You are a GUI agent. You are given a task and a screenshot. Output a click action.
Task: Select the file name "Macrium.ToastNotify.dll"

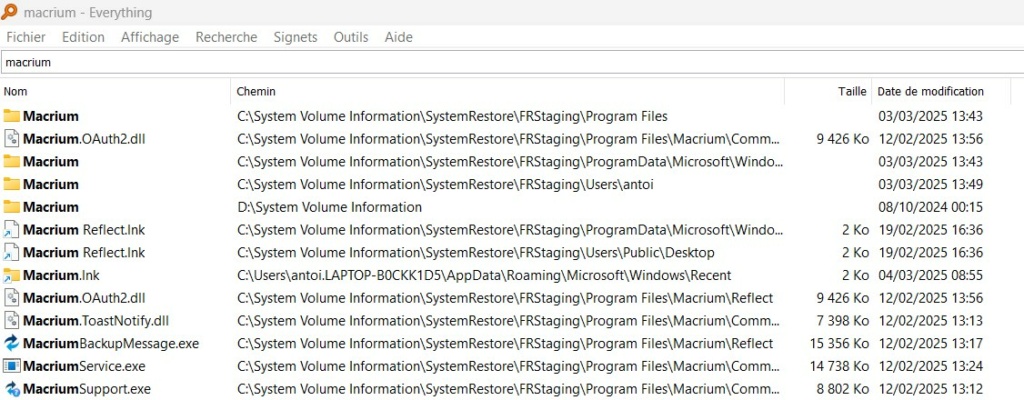pyautogui.click(x=96, y=320)
